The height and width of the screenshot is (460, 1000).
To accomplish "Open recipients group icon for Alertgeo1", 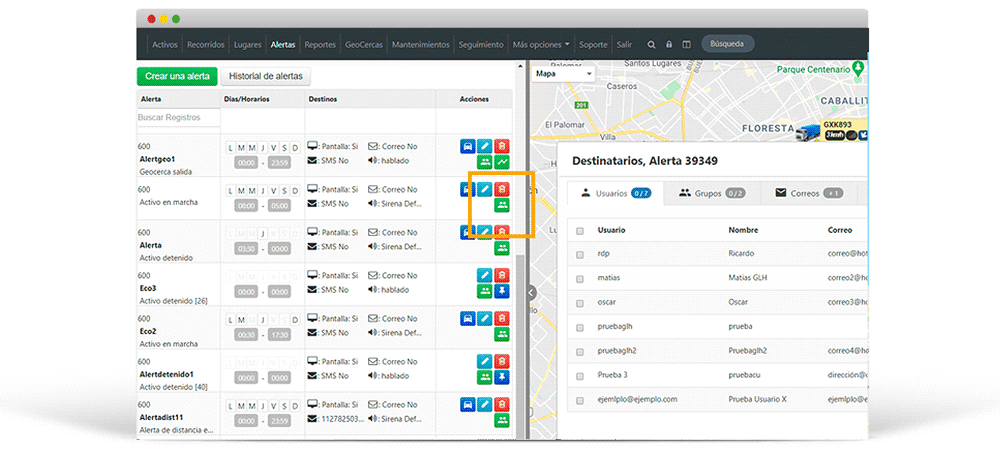I will point(485,162).
